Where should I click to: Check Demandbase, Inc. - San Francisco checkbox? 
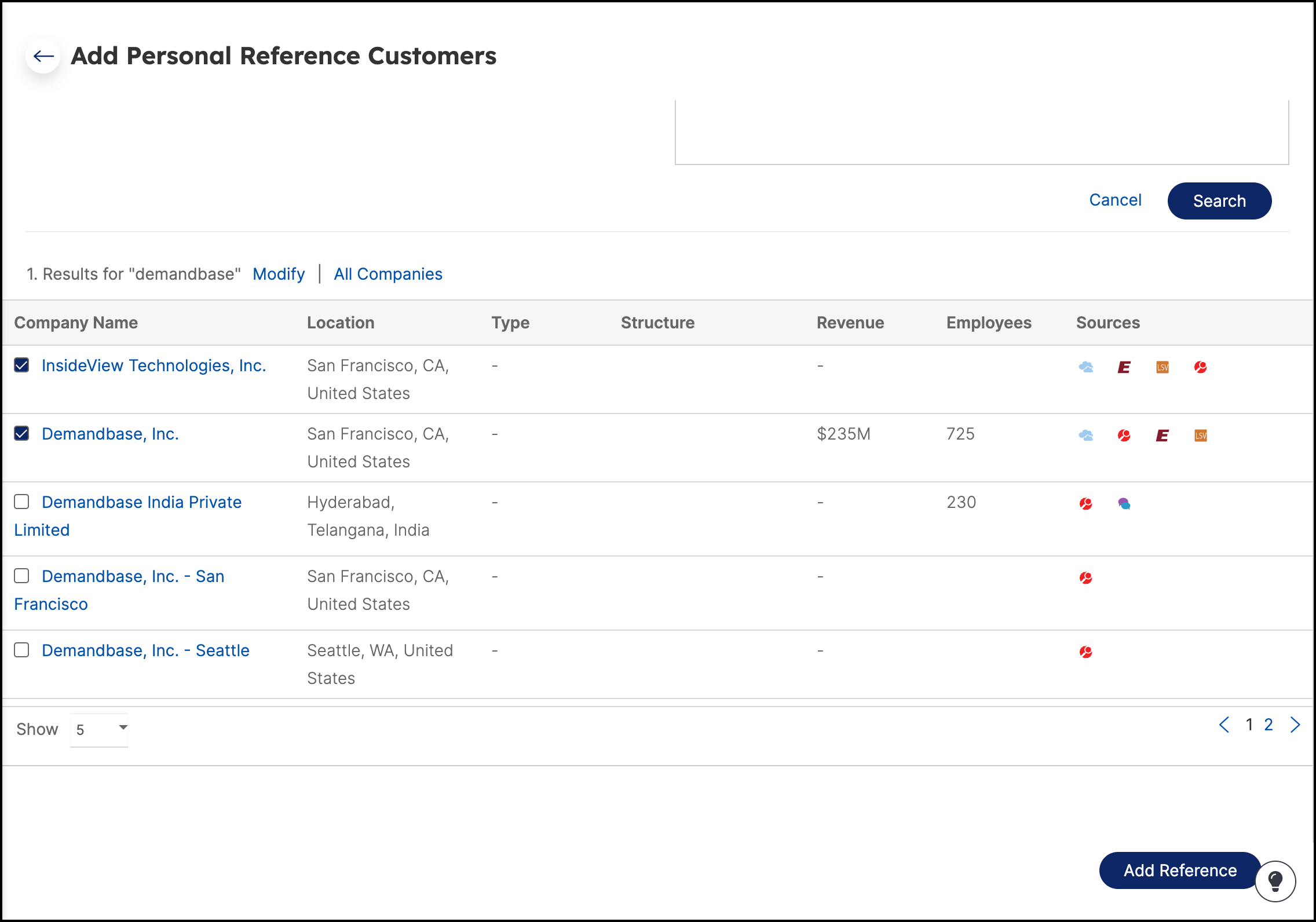point(21,576)
